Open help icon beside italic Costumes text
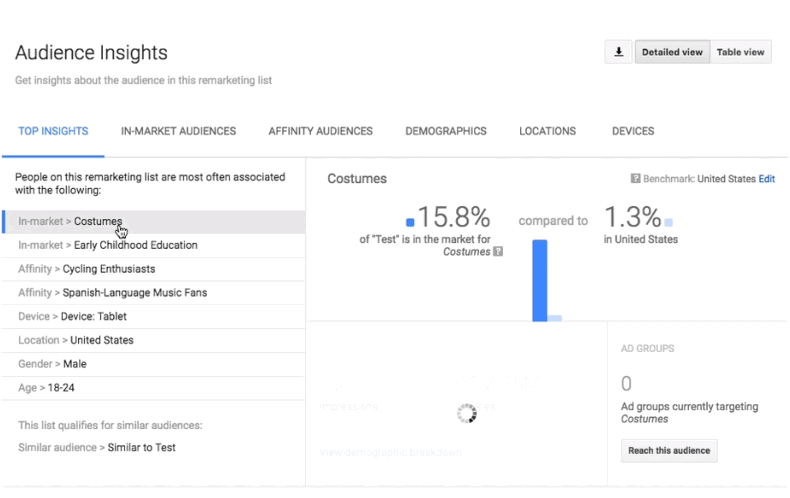 click(498, 252)
